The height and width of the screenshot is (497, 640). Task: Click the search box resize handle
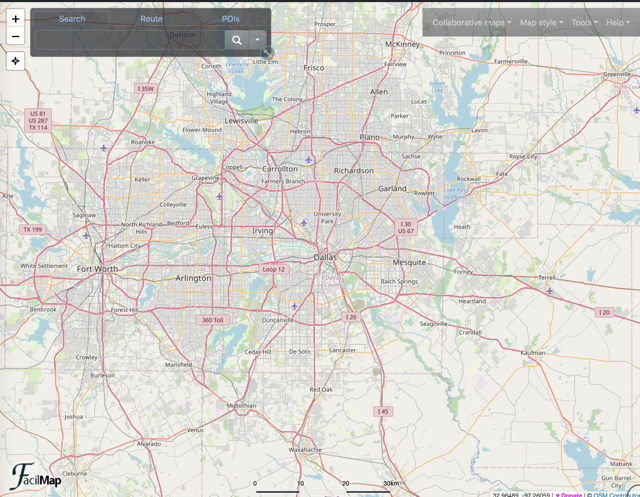pyautogui.click(x=267, y=53)
